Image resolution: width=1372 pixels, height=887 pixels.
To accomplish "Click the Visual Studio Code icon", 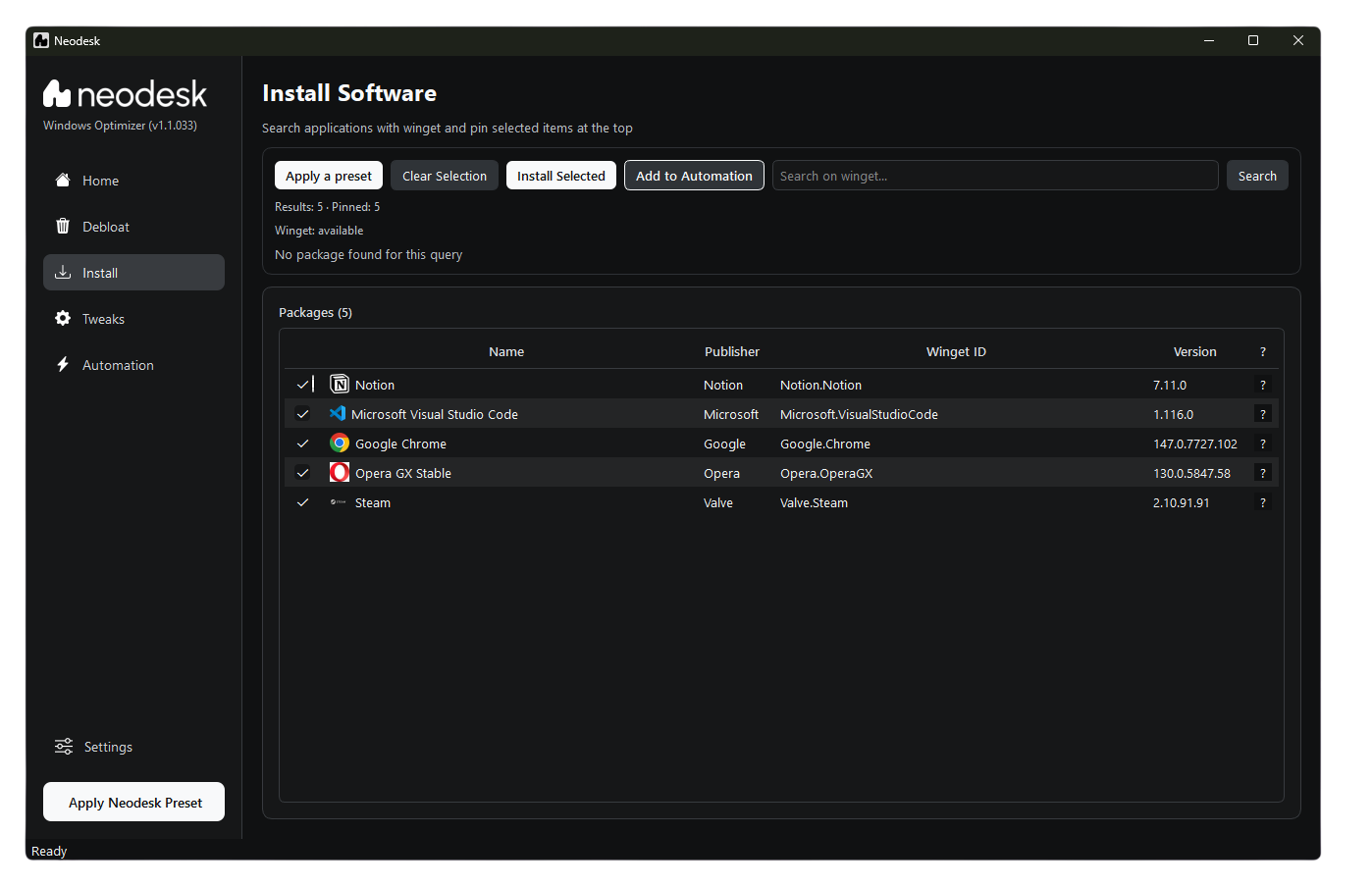I will coord(338,413).
